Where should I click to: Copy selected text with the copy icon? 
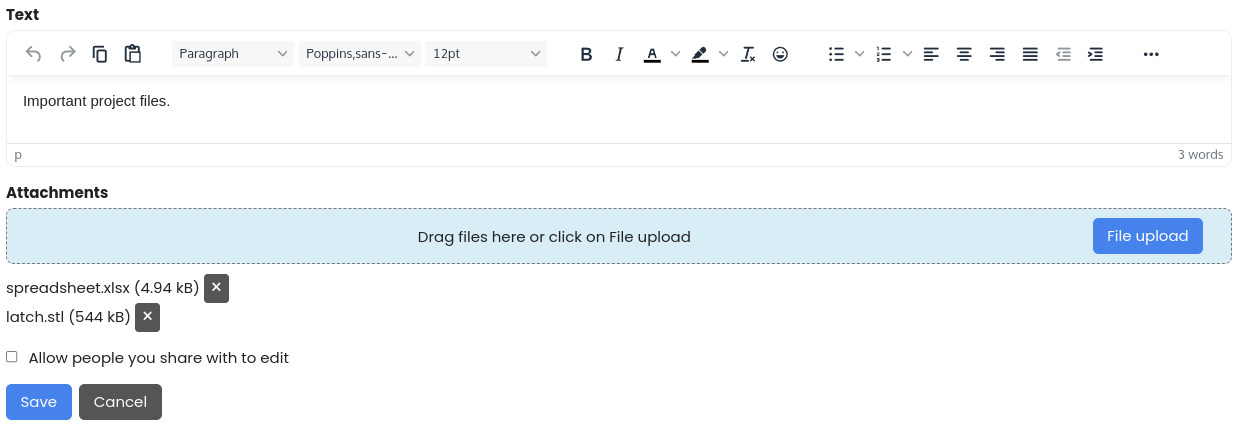100,54
